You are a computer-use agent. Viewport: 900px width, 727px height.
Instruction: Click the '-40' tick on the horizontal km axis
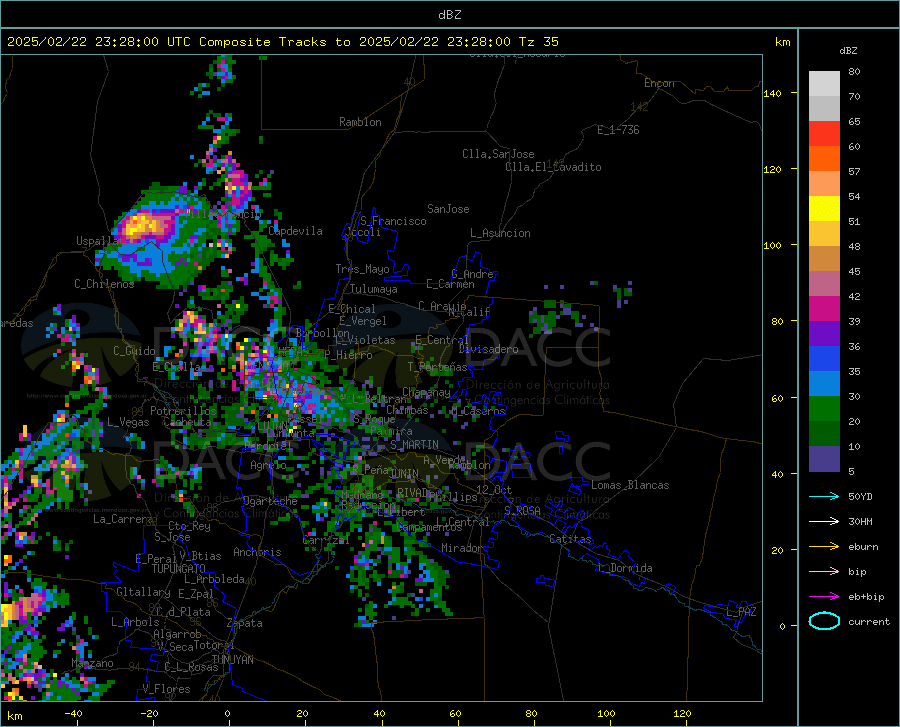73,714
